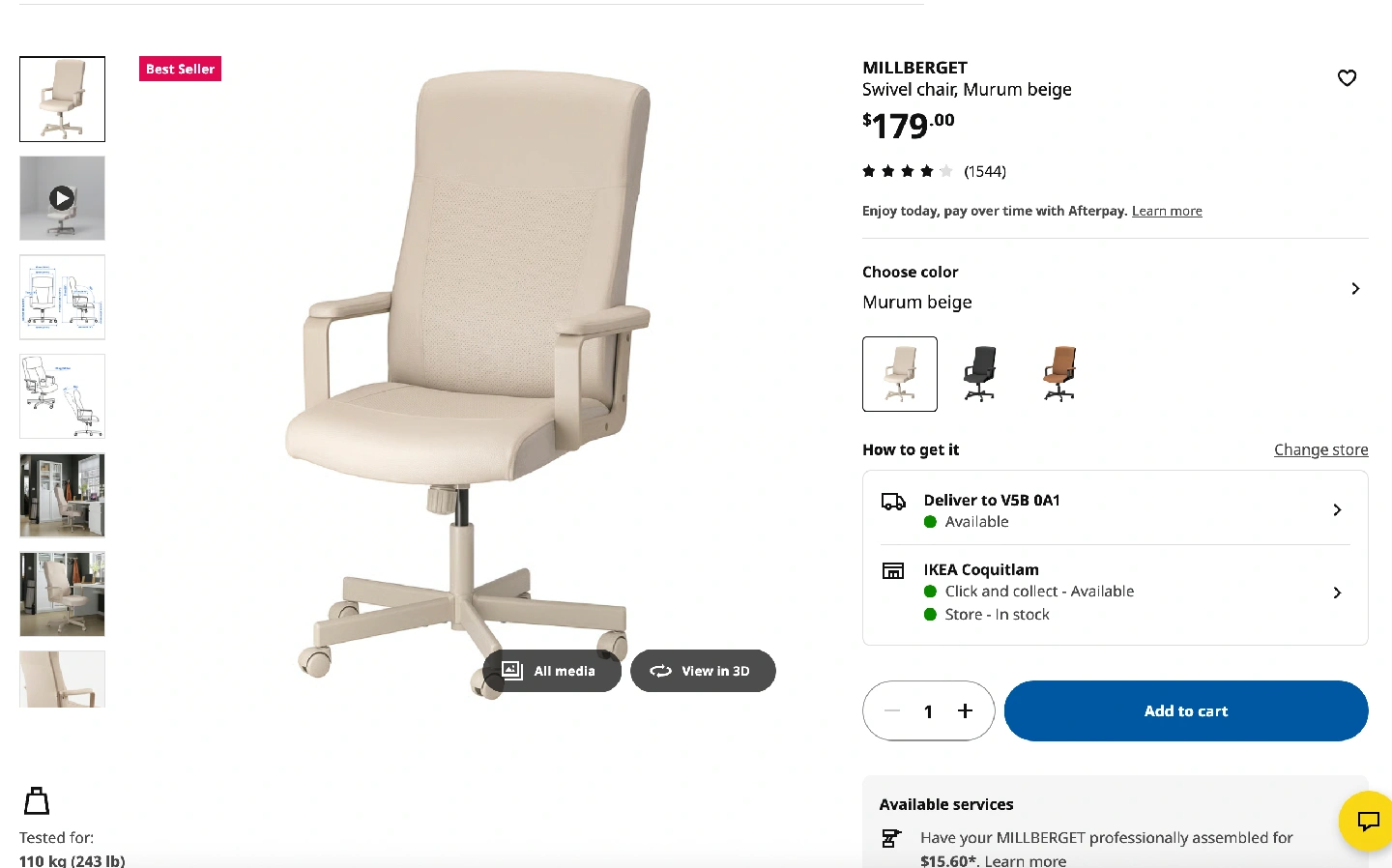
Task: Expand IKEA Coquitlam store availability
Action: (x=1115, y=593)
